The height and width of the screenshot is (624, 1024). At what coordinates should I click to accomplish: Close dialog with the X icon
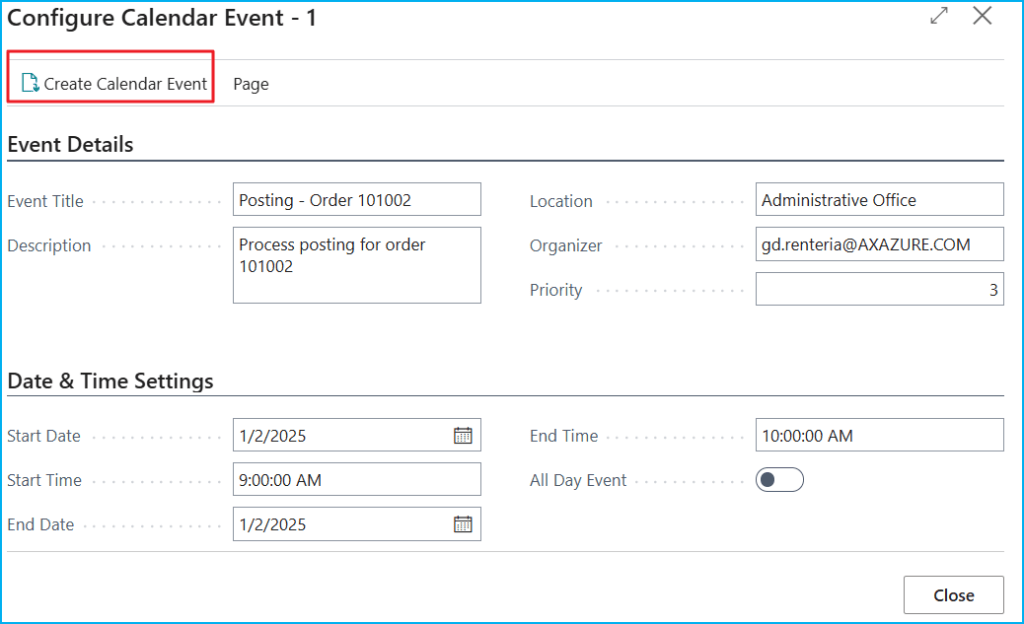982,16
